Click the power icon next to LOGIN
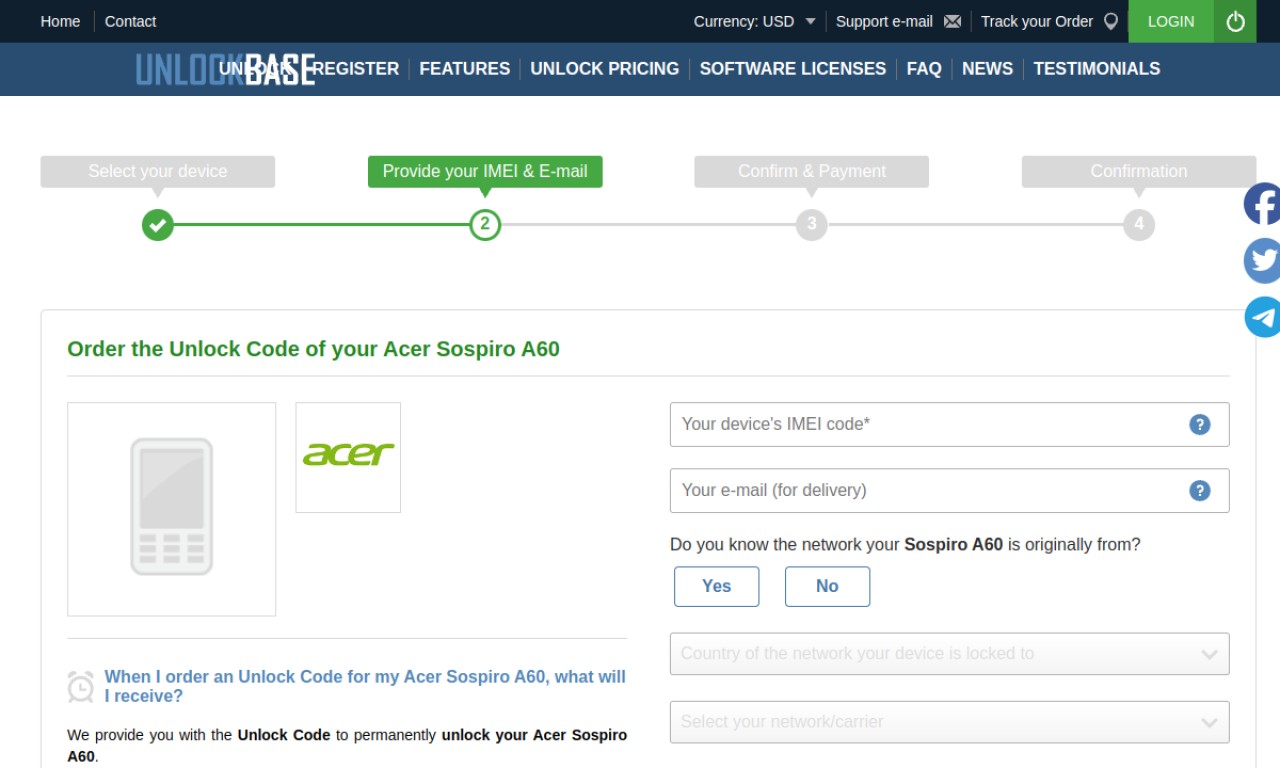Screen dimensions: 1280x768 [1235, 21]
